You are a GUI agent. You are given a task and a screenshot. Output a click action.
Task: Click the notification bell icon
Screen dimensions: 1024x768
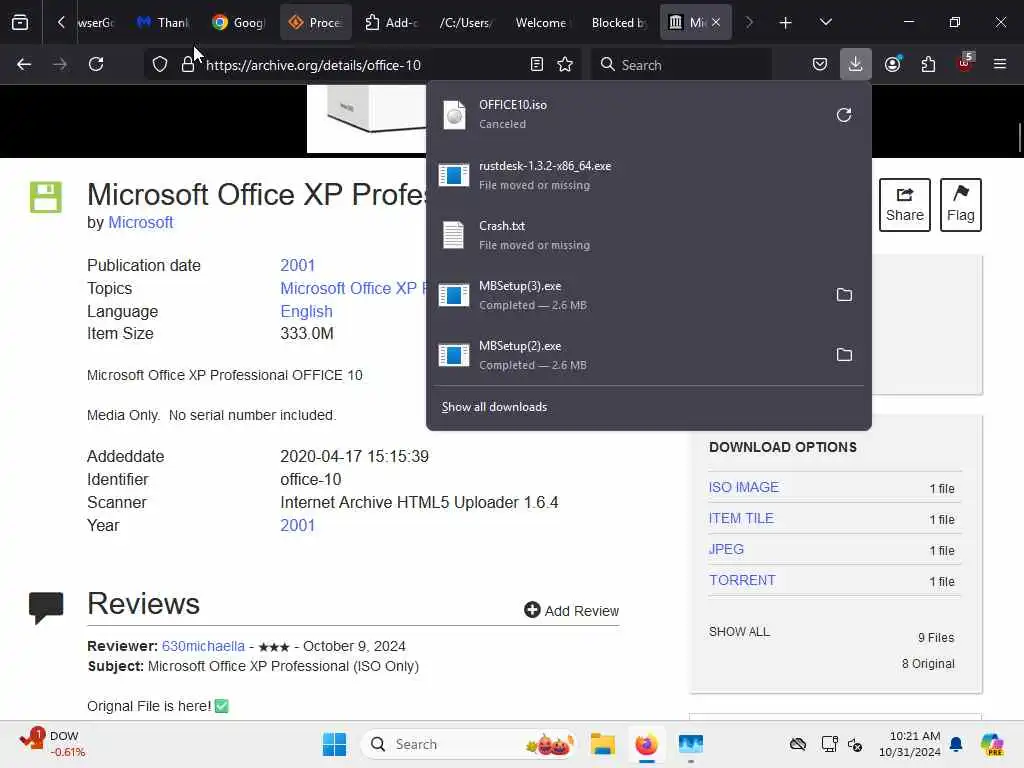(956, 744)
